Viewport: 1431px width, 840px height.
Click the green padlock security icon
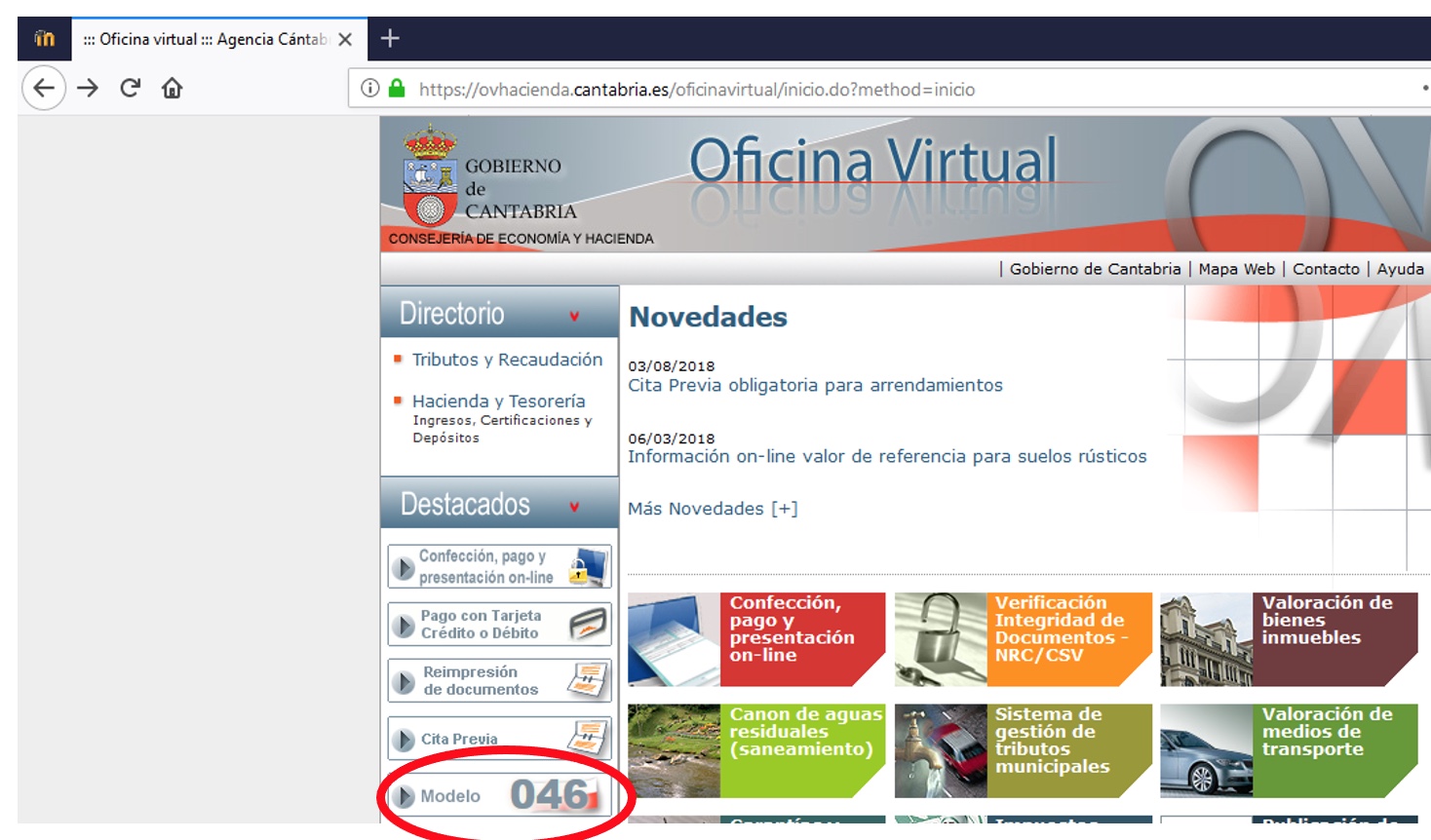(x=397, y=89)
